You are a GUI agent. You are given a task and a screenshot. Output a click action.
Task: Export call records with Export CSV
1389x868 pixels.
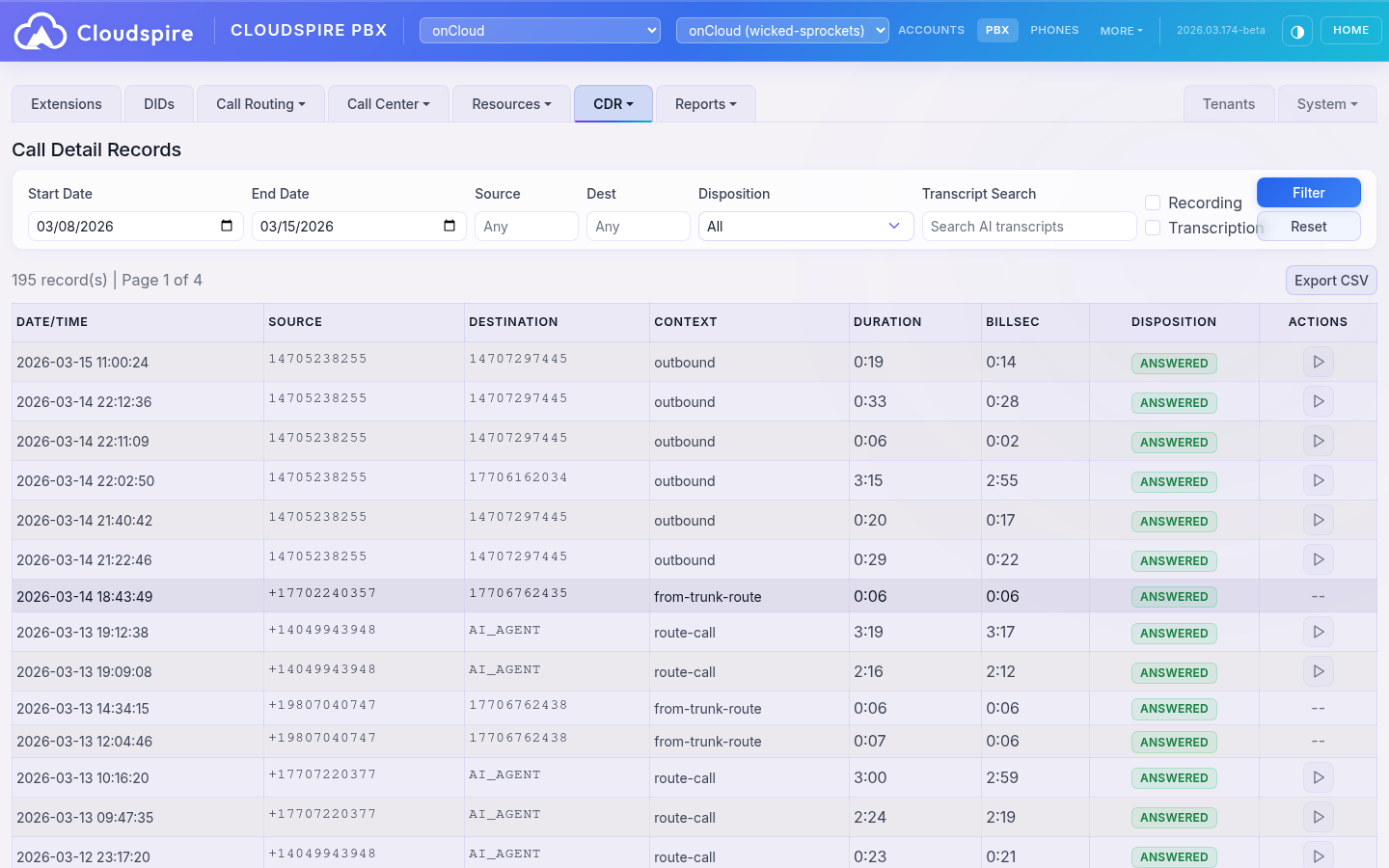point(1331,280)
